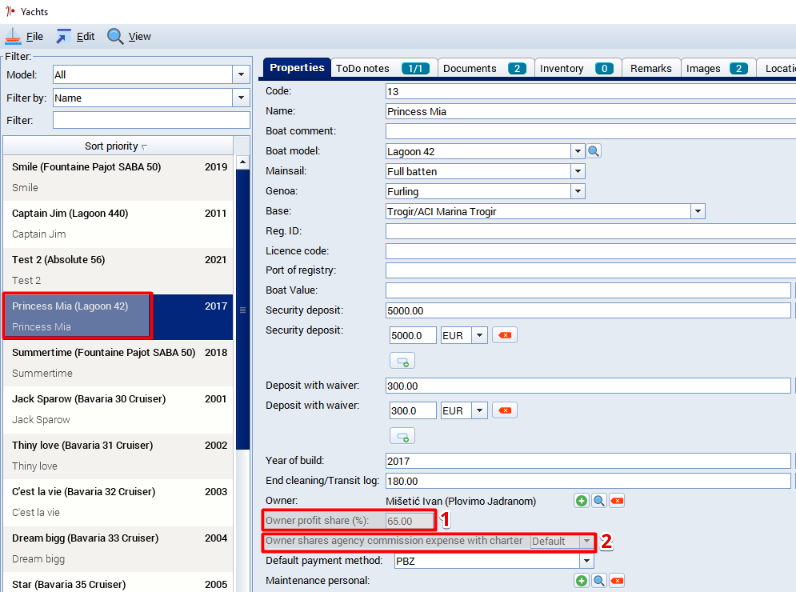Viewport: 796px width, 592px height.
Task: Select Captain Jim (Lagoon 440) yacht
Action: (118, 224)
